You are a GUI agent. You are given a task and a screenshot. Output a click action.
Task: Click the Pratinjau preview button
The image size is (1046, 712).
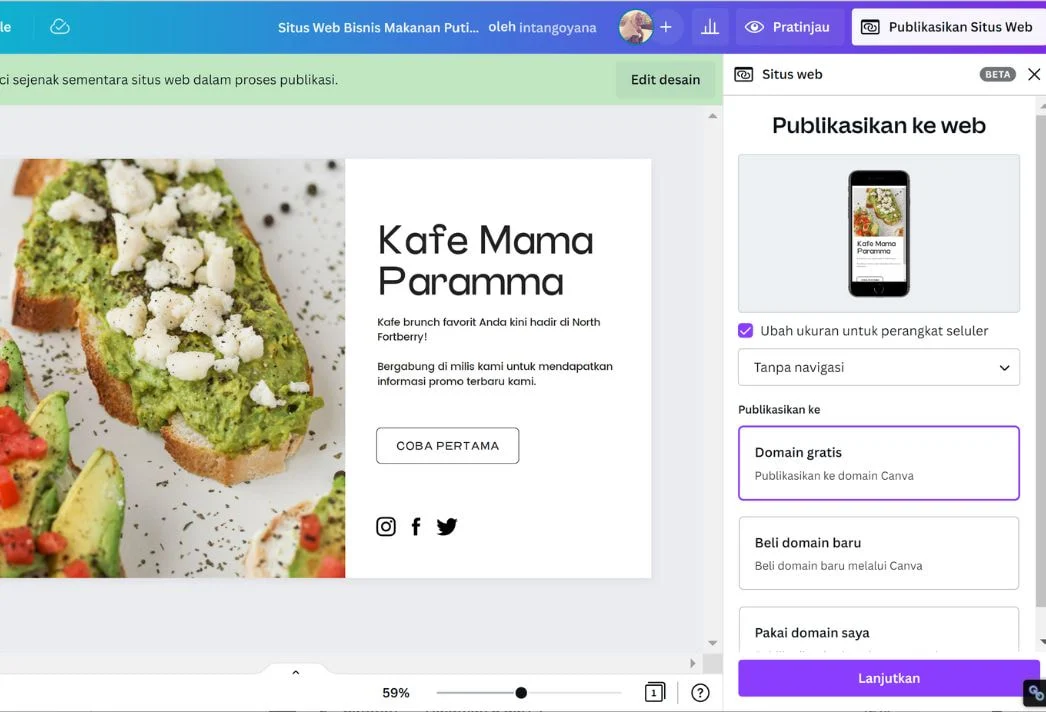coord(790,27)
